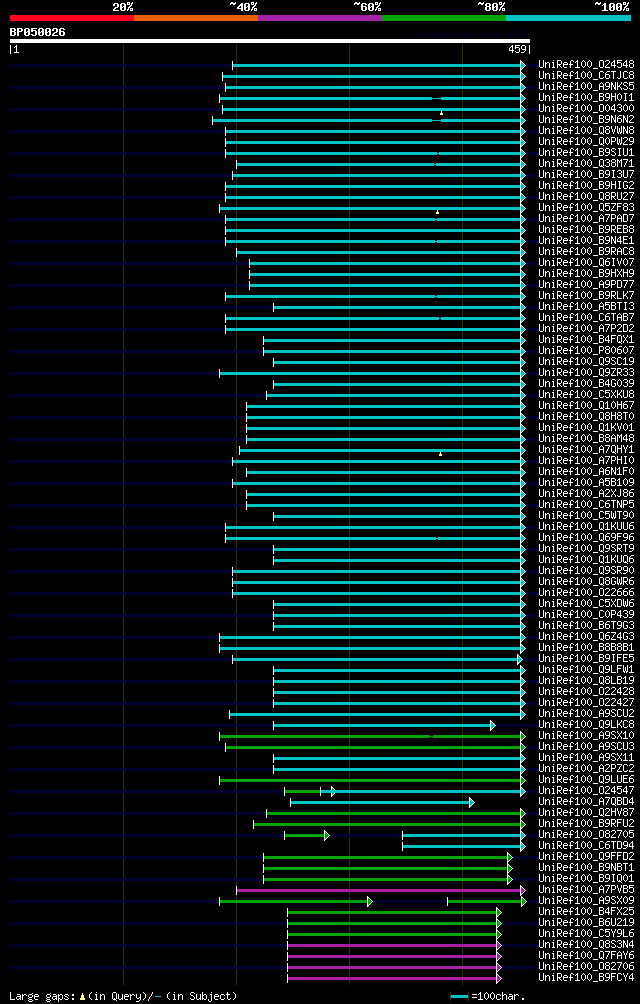Screen dimensions: 640x1004
Task: Click 'UniRef100_Q9LKC8'
Action: 586,725
